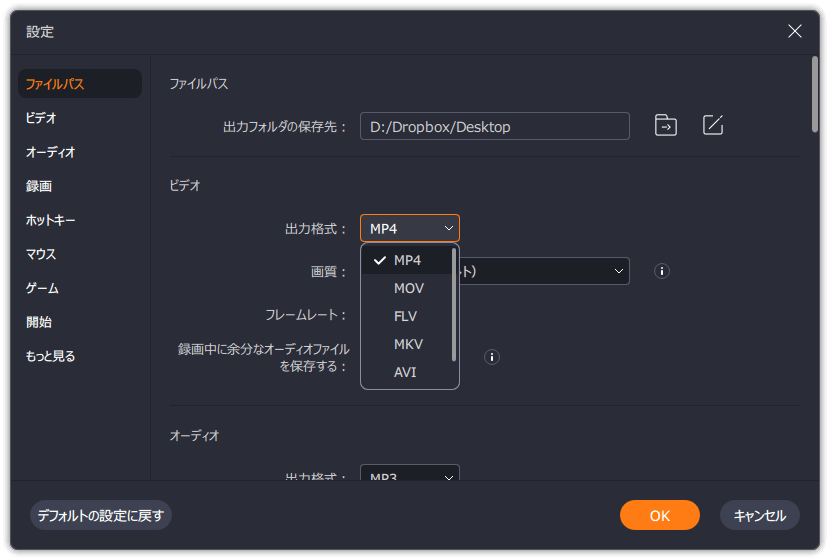Close the 設定 dialog window
The image size is (830, 560).
[795, 31]
